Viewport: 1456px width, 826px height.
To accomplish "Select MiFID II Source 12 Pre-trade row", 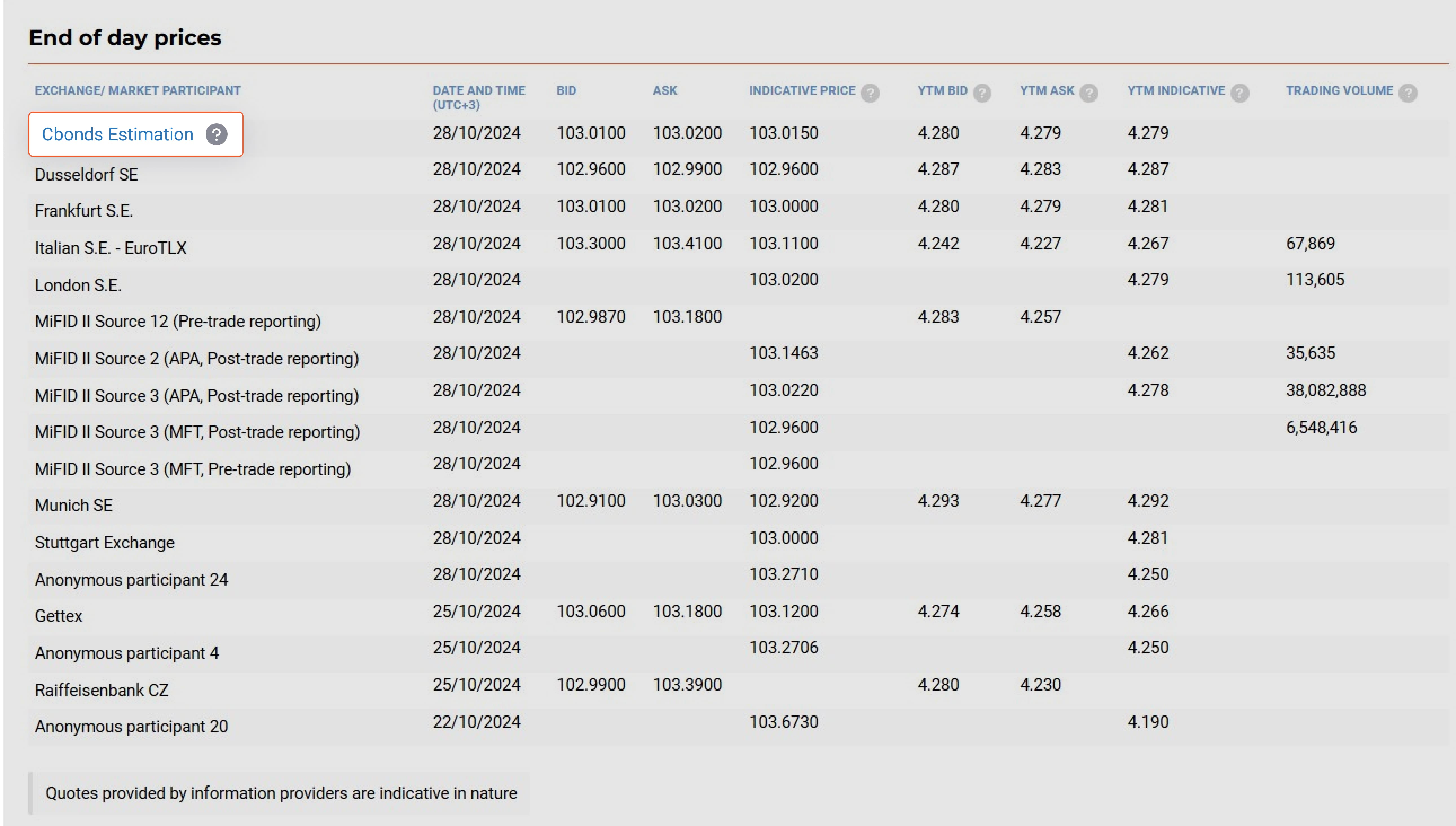I will tap(177, 322).
